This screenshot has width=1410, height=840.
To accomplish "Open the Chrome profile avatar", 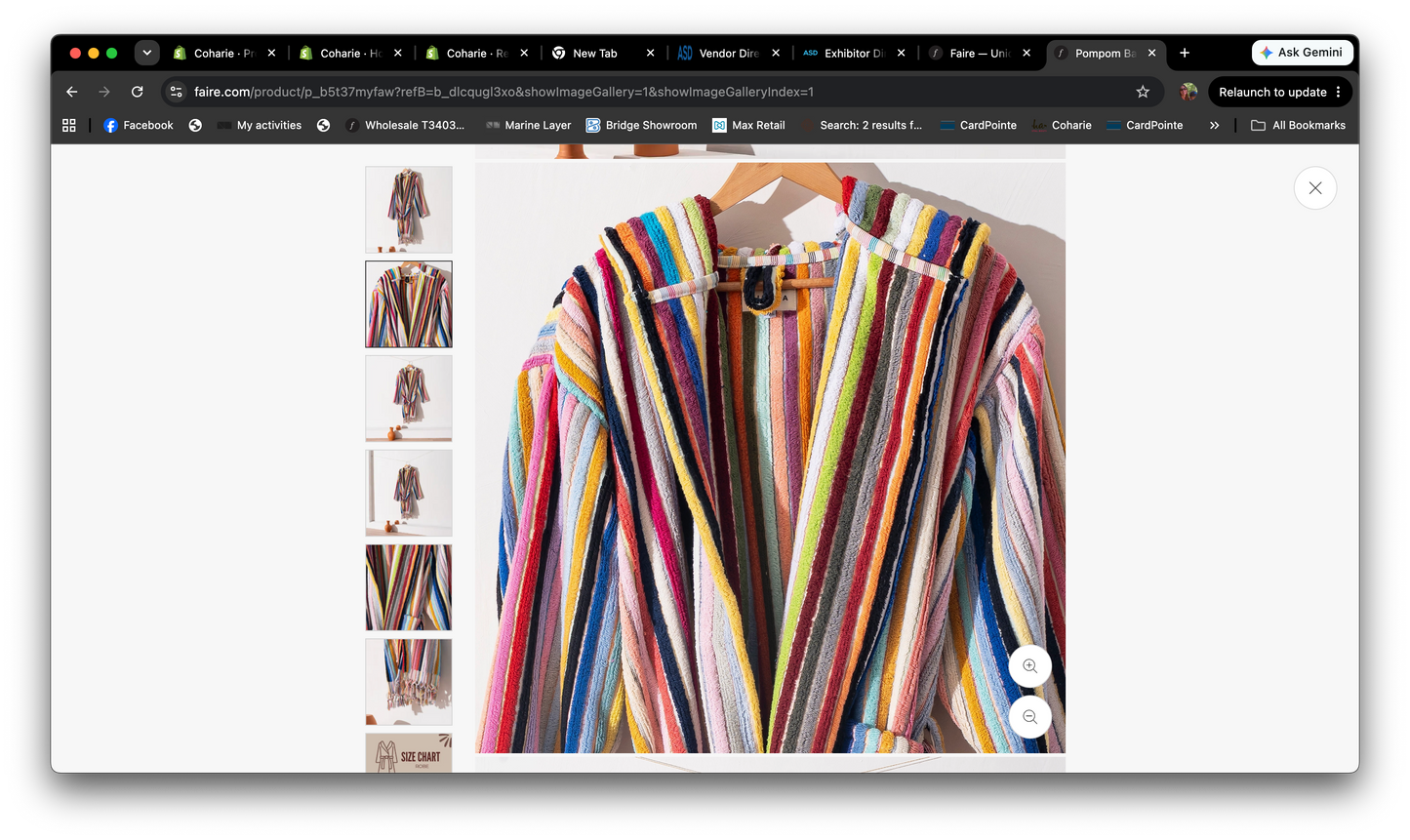I will (1188, 92).
